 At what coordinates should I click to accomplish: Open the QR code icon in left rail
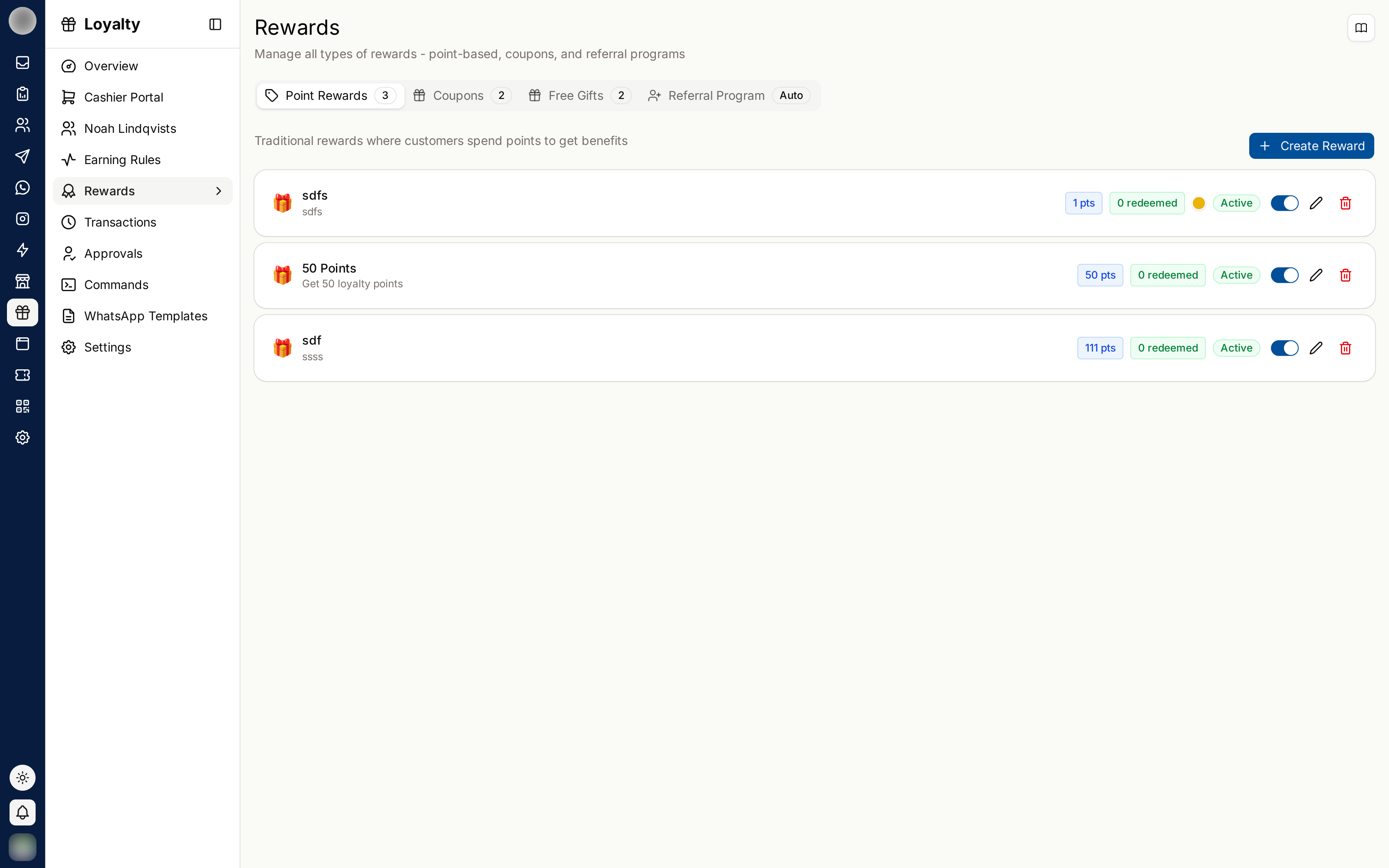tap(23, 407)
